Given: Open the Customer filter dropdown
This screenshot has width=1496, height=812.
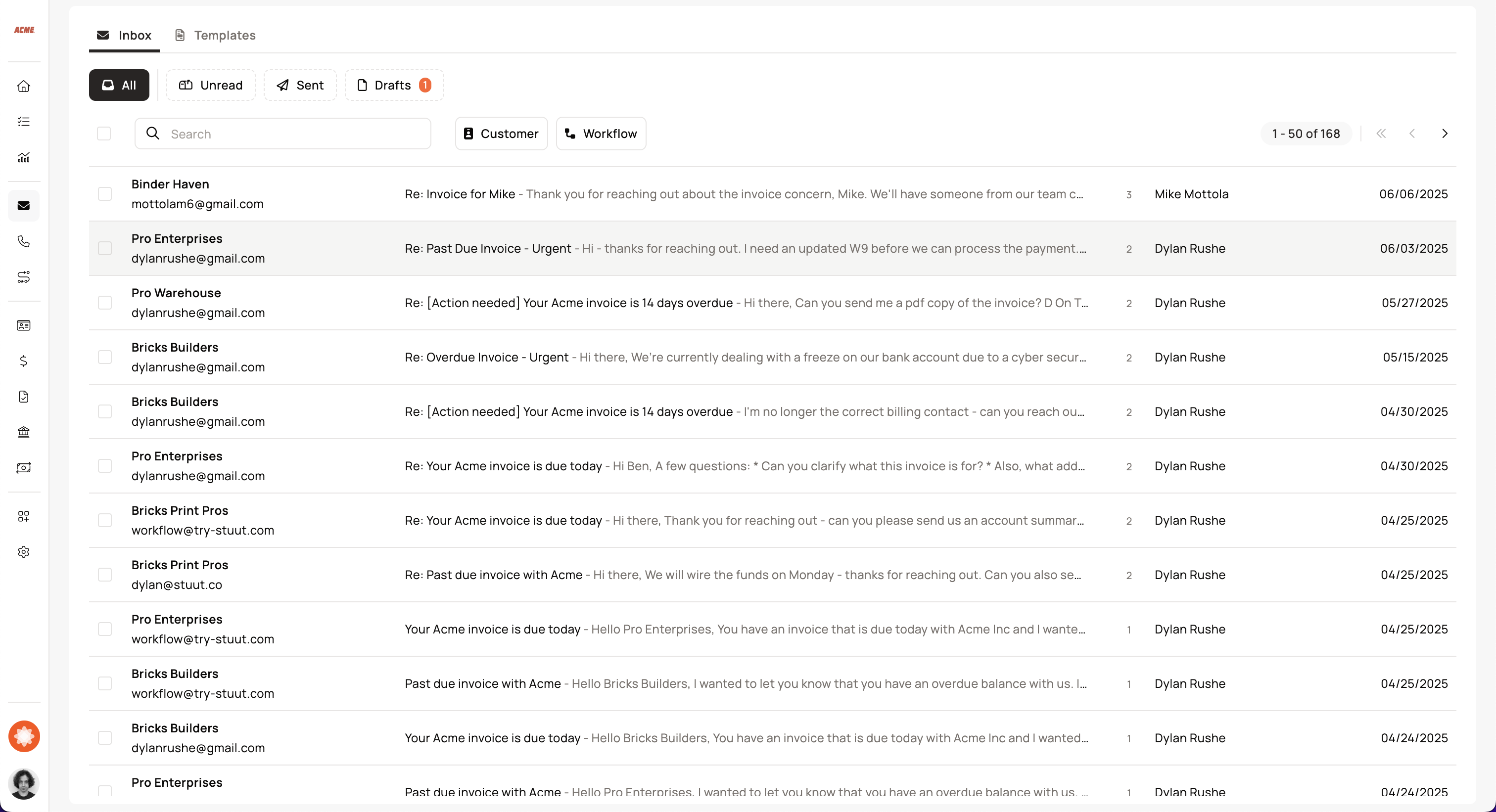Looking at the screenshot, I should pos(501,134).
